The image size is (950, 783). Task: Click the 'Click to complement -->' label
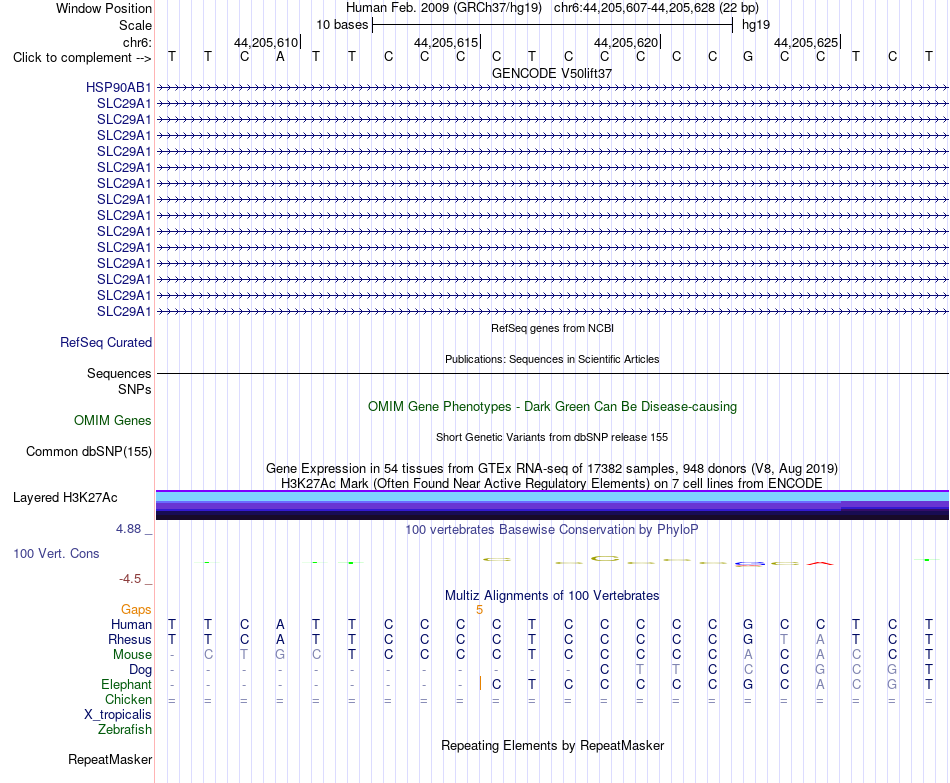pos(82,58)
